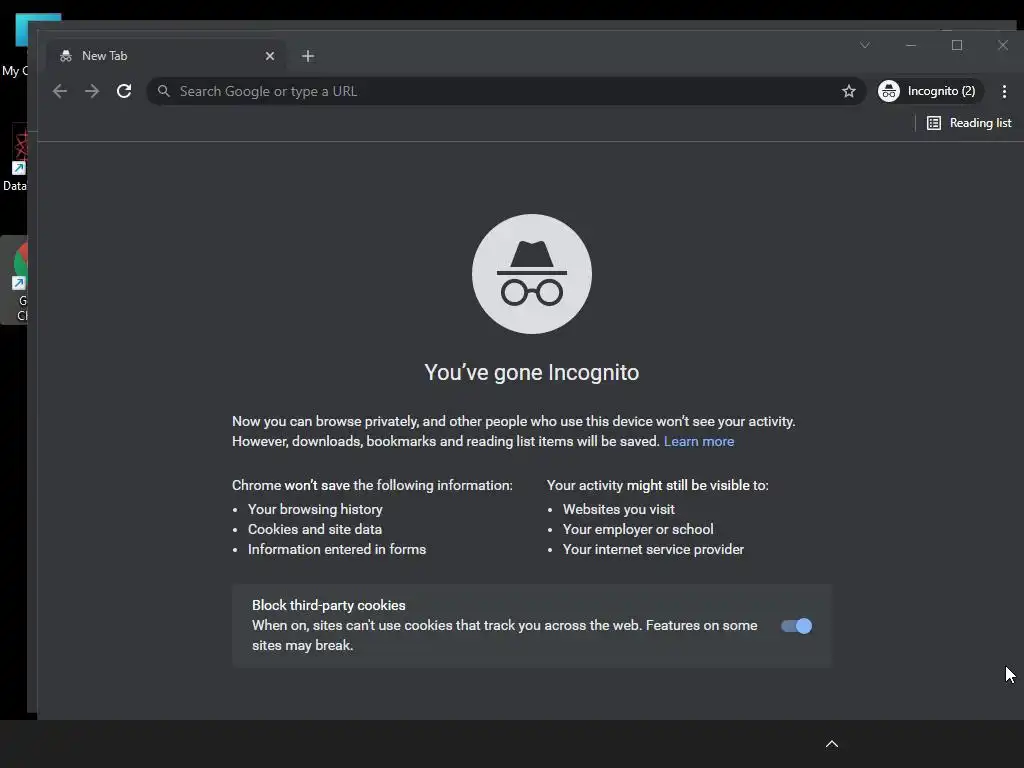Click the Incognito (2) profile button
The width and height of the screenshot is (1024, 768).
coord(930,91)
